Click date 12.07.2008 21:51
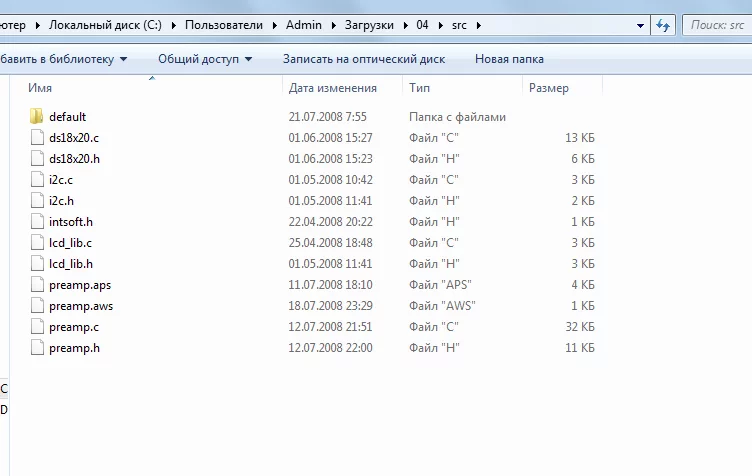 330,327
